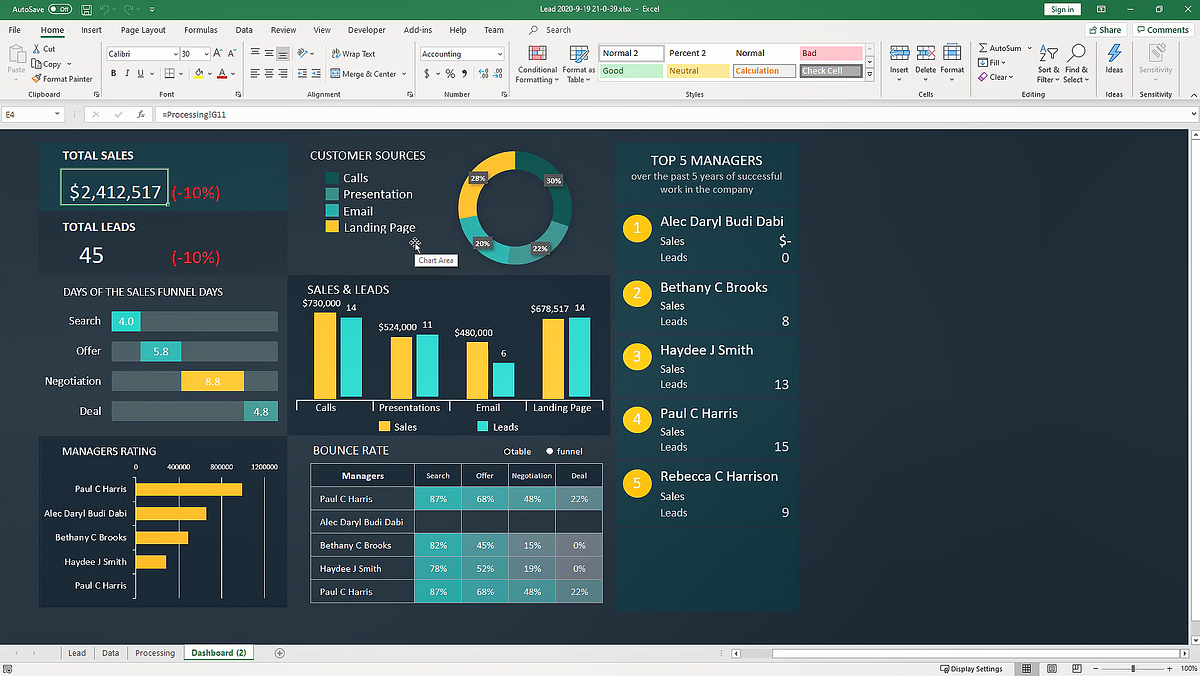Open the Processing sheet tab
The height and width of the screenshot is (676, 1200).
[x=155, y=652]
